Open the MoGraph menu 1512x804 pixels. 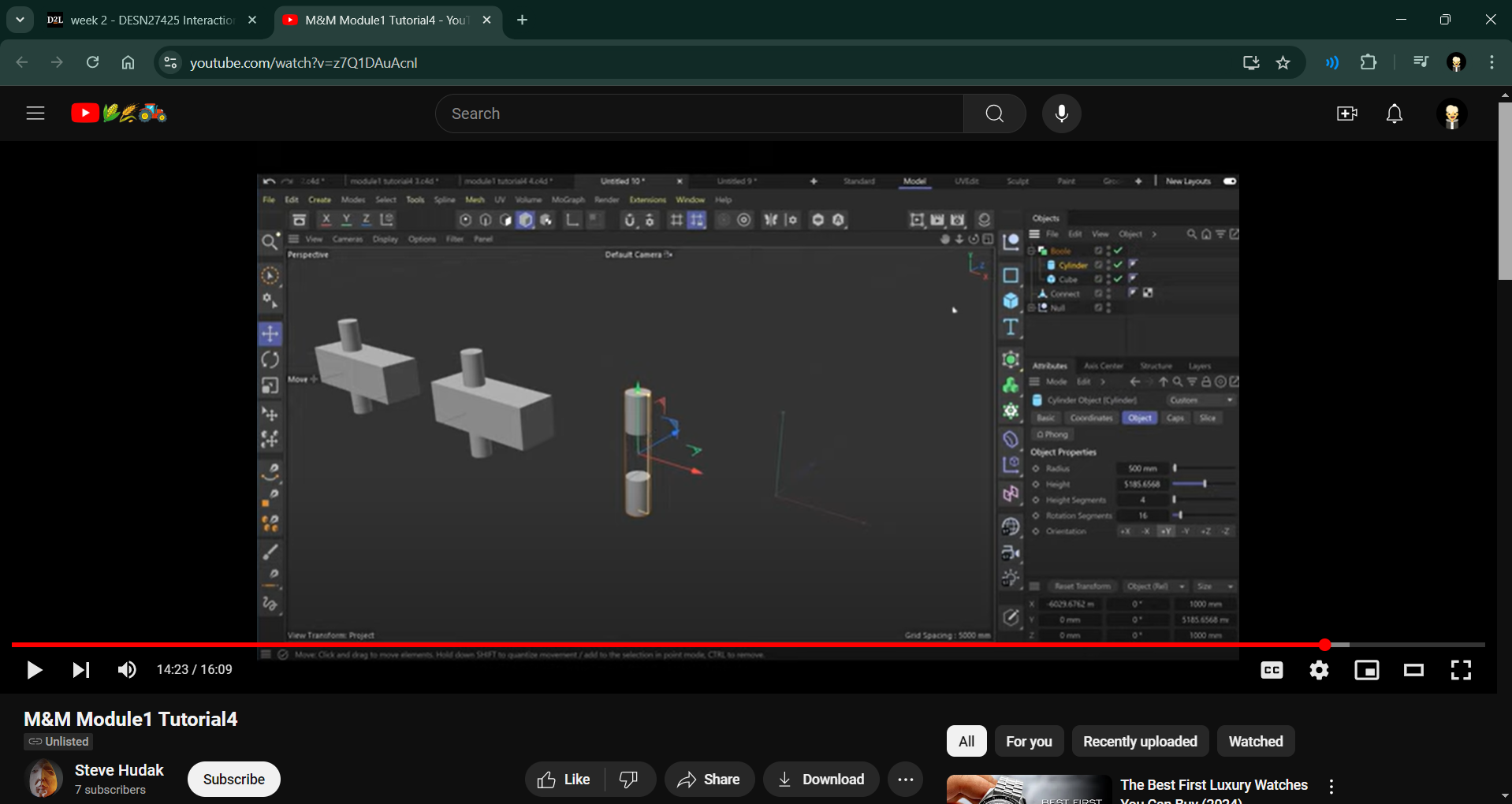[568, 199]
